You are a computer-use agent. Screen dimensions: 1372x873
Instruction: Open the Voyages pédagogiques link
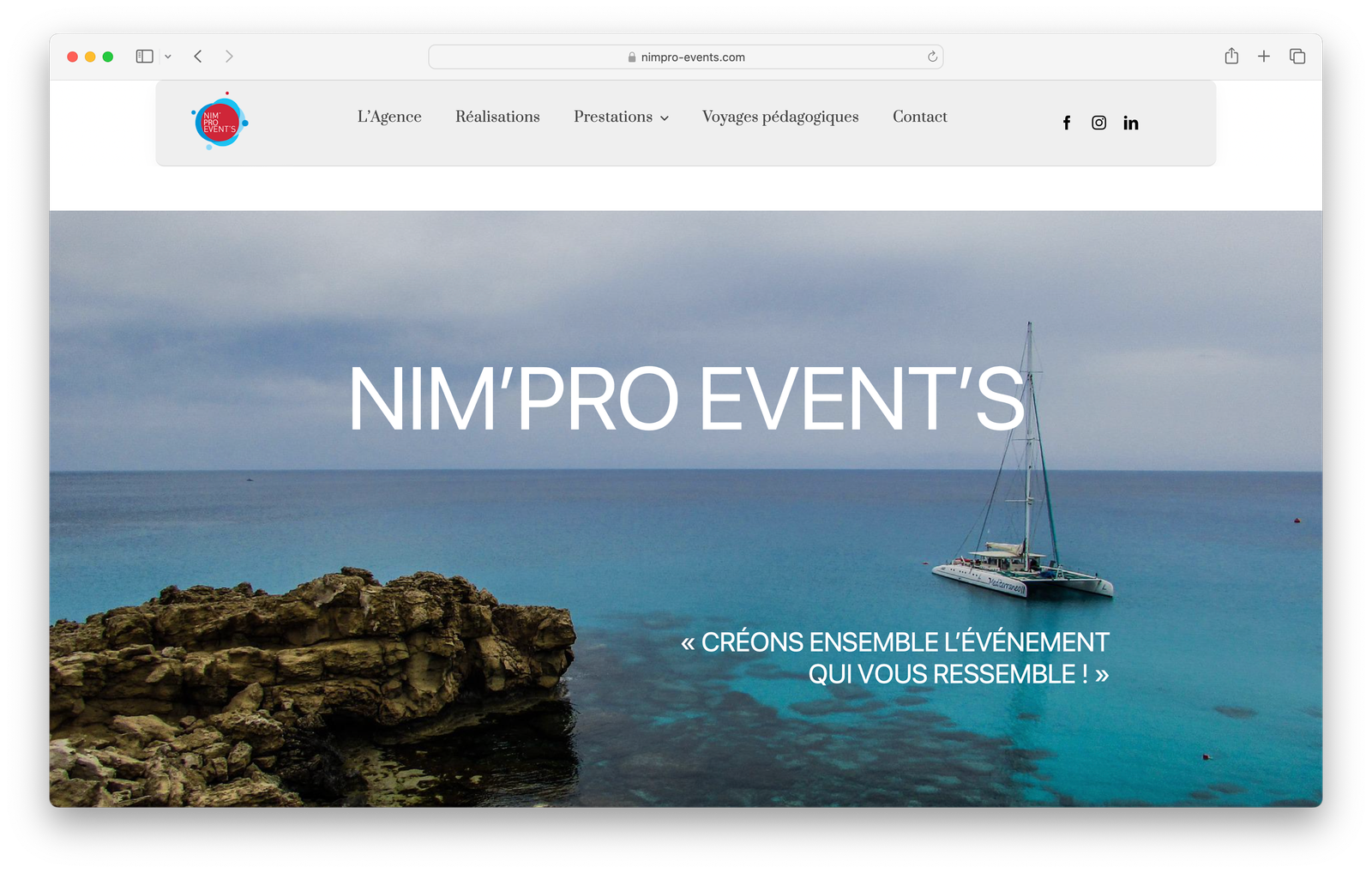click(x=780, y=117)
